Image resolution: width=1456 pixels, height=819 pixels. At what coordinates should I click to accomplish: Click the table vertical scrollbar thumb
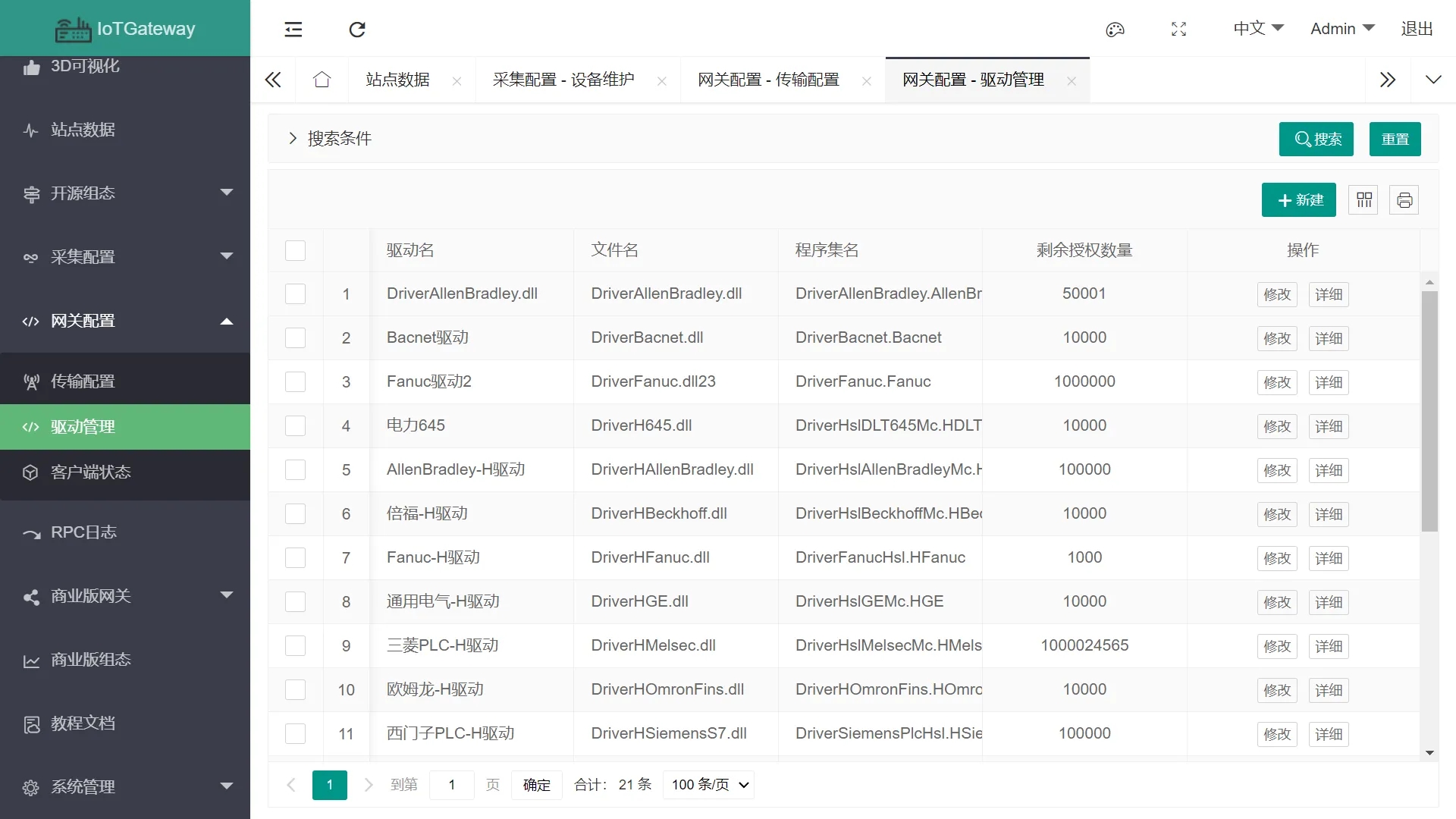point(1429,409)
